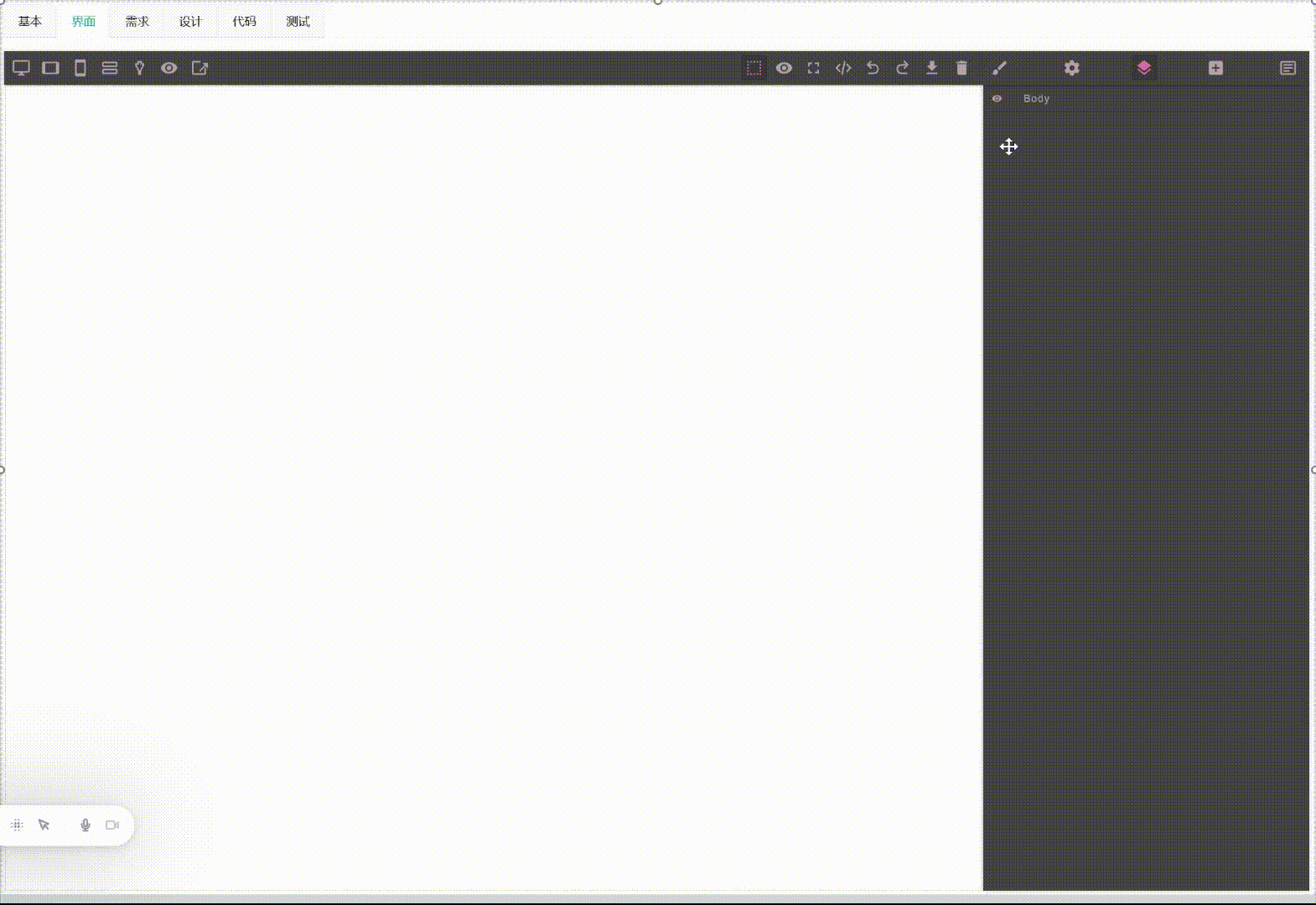Open the 界面 tab
1316x905 pixels.
coord(84,22)
